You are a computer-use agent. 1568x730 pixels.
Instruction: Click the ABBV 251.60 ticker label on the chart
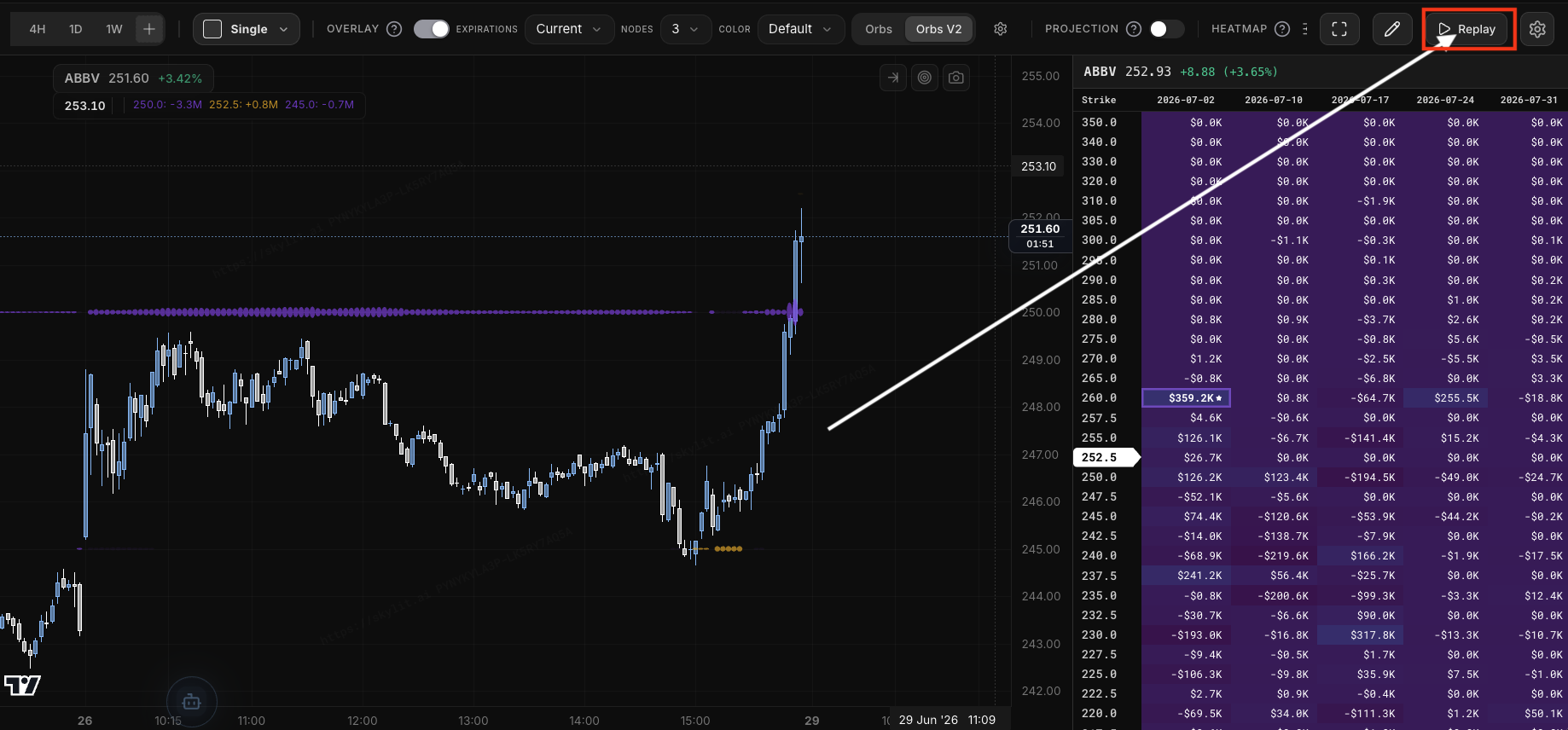click(133, 78)
